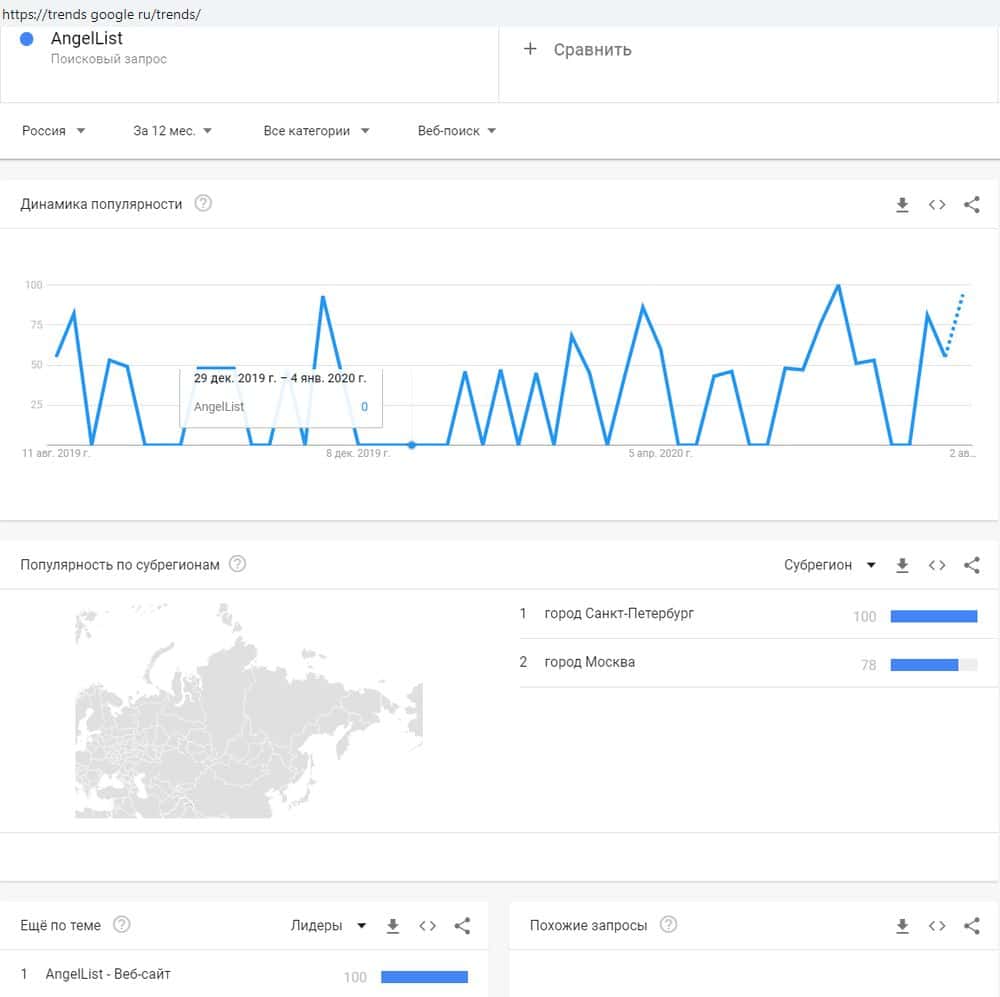Edit the AngelList search term
This screenshot has height=997, width=1000.
[87, 39]
